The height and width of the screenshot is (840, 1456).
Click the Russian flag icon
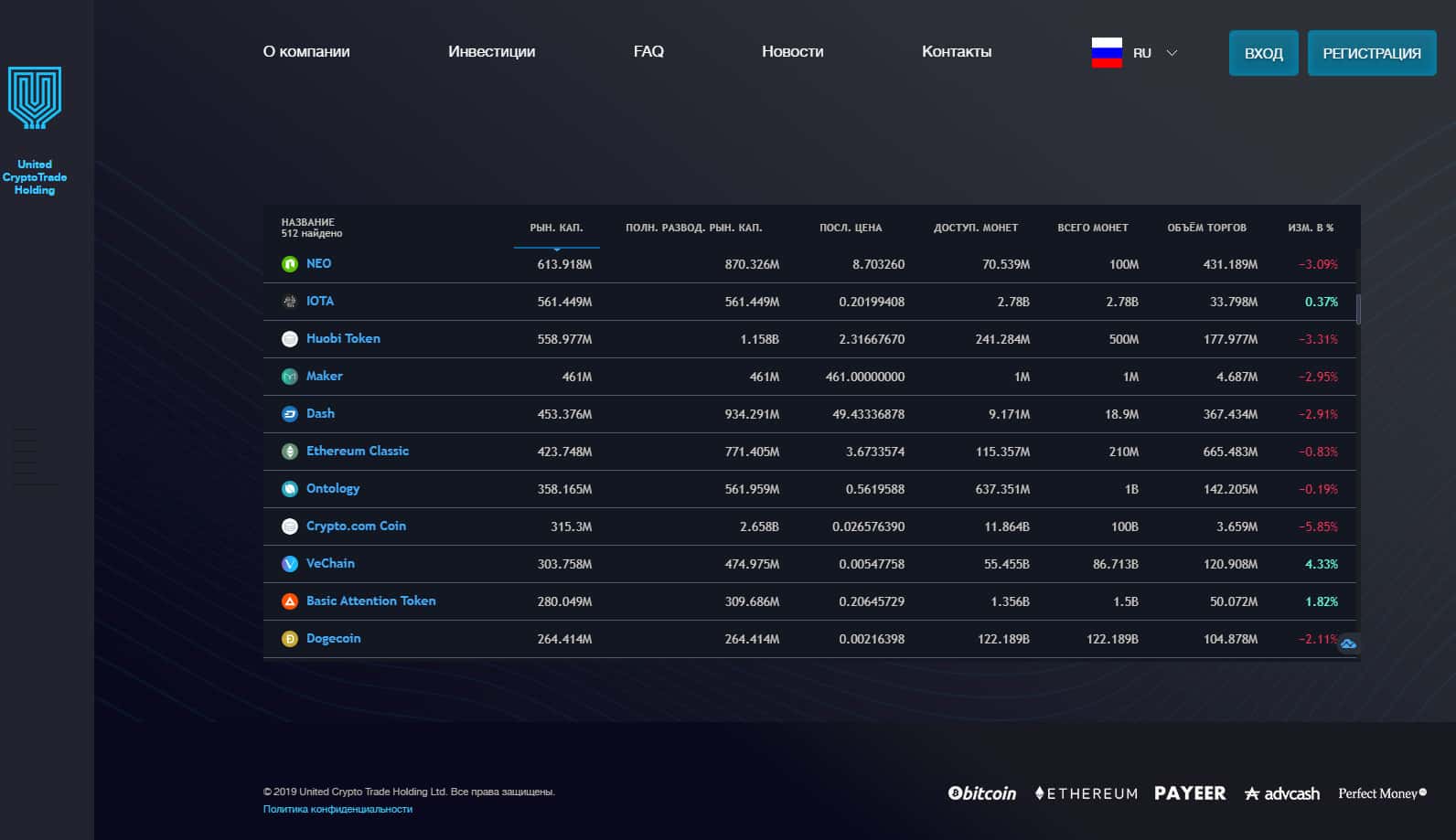point(1107,52)
